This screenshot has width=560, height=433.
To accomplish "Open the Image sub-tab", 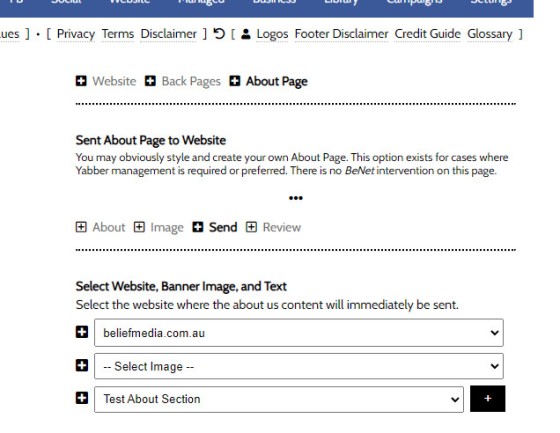I will [167, 228].
